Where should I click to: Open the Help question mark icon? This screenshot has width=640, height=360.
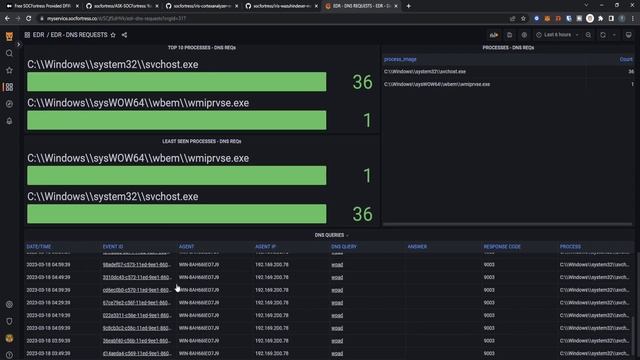(x=9, y=355)
